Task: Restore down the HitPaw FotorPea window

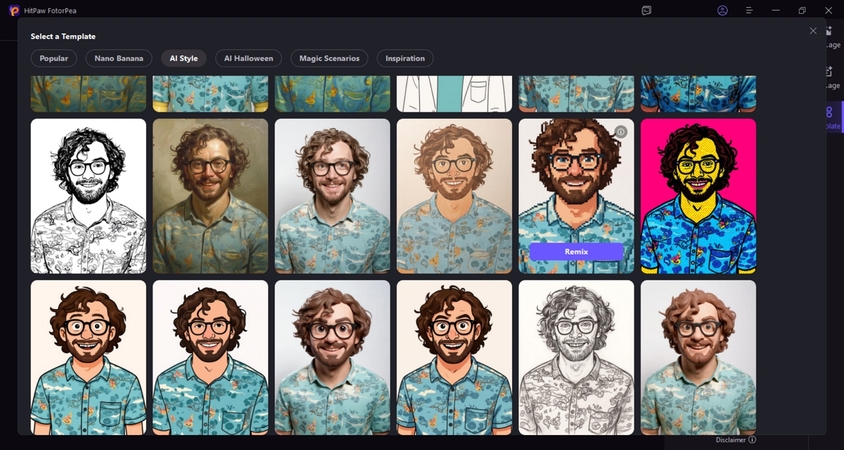Action: click(802, 10)
